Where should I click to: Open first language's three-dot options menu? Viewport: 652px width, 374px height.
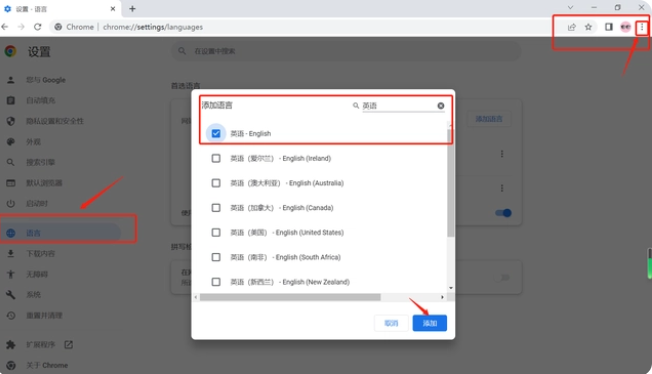coord(502,154)
